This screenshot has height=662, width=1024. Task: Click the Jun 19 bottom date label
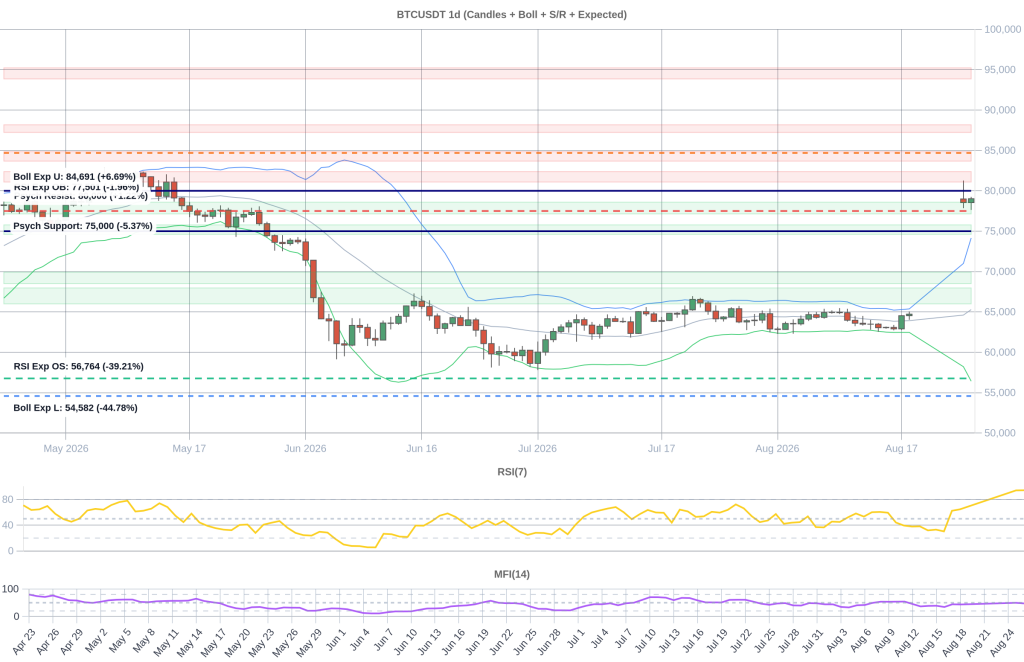point(478,641)
